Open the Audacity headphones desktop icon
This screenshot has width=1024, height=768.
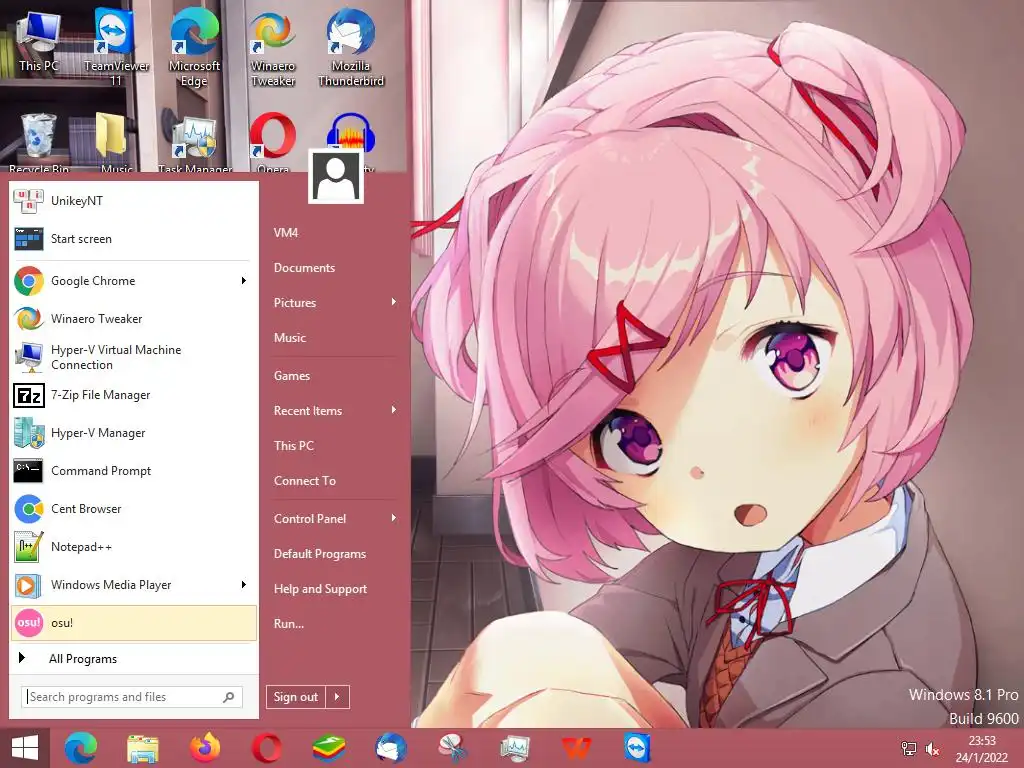(x=351, y=131)
